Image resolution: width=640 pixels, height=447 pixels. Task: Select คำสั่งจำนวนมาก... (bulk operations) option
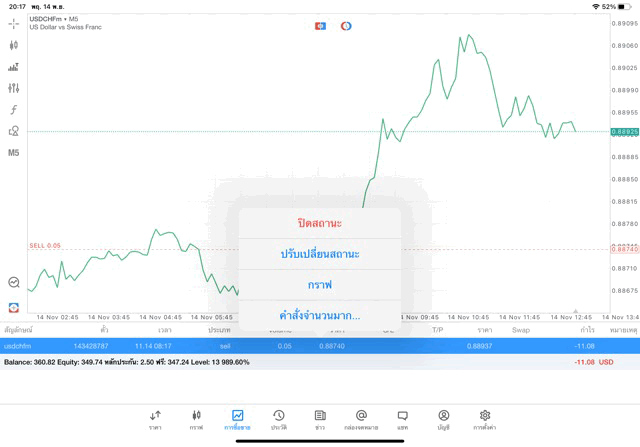[320, 316]
